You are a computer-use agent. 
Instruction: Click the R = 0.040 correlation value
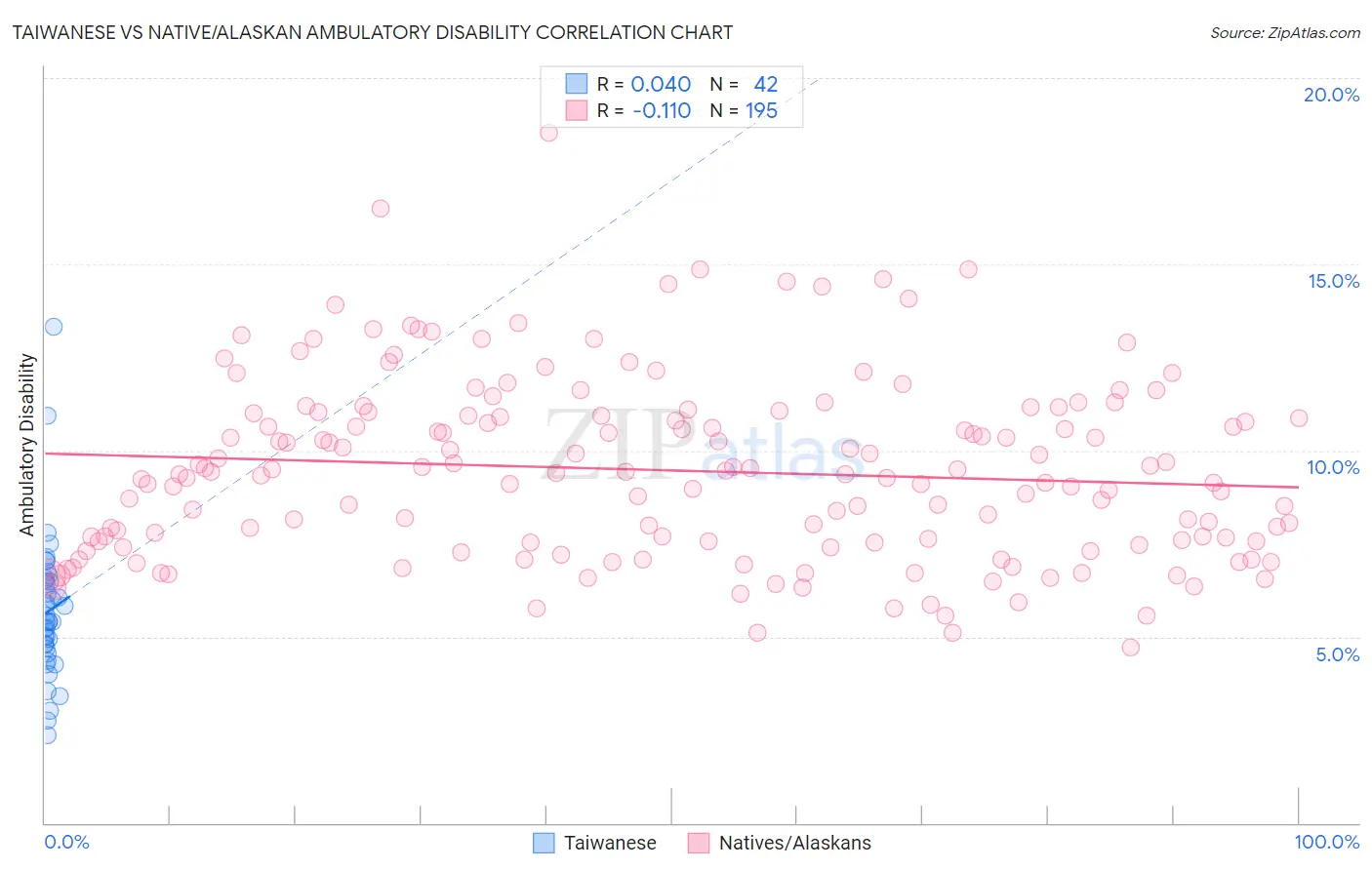click(644, 84)
